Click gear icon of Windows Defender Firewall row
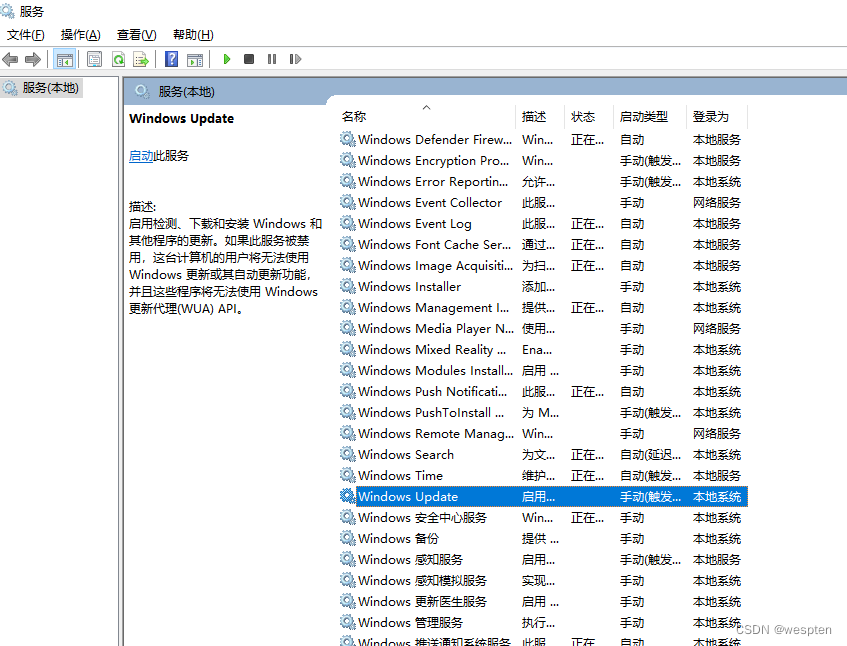This screenshot has height=646, width=847. click(x=347, y=139)
